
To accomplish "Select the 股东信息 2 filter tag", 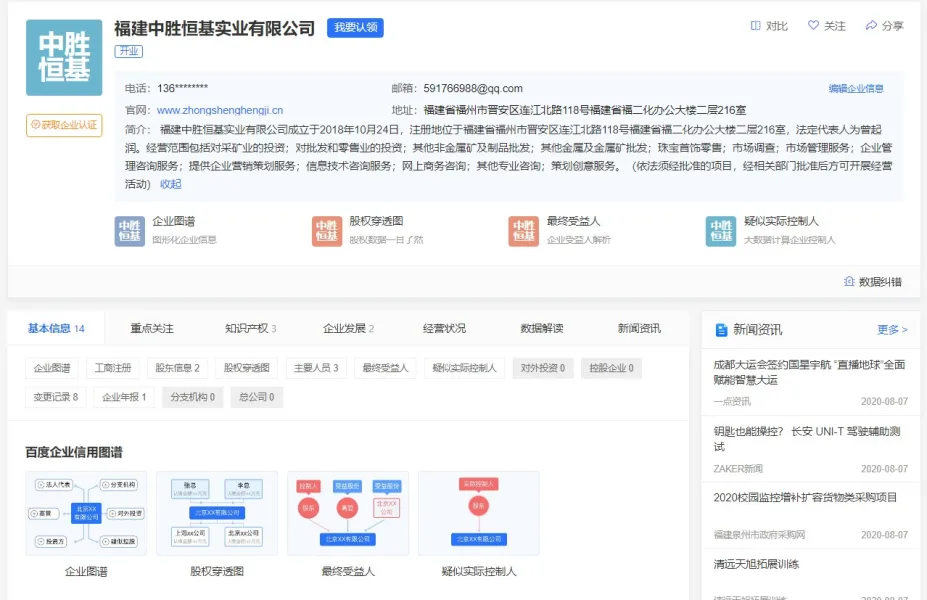I will [177, 368].
